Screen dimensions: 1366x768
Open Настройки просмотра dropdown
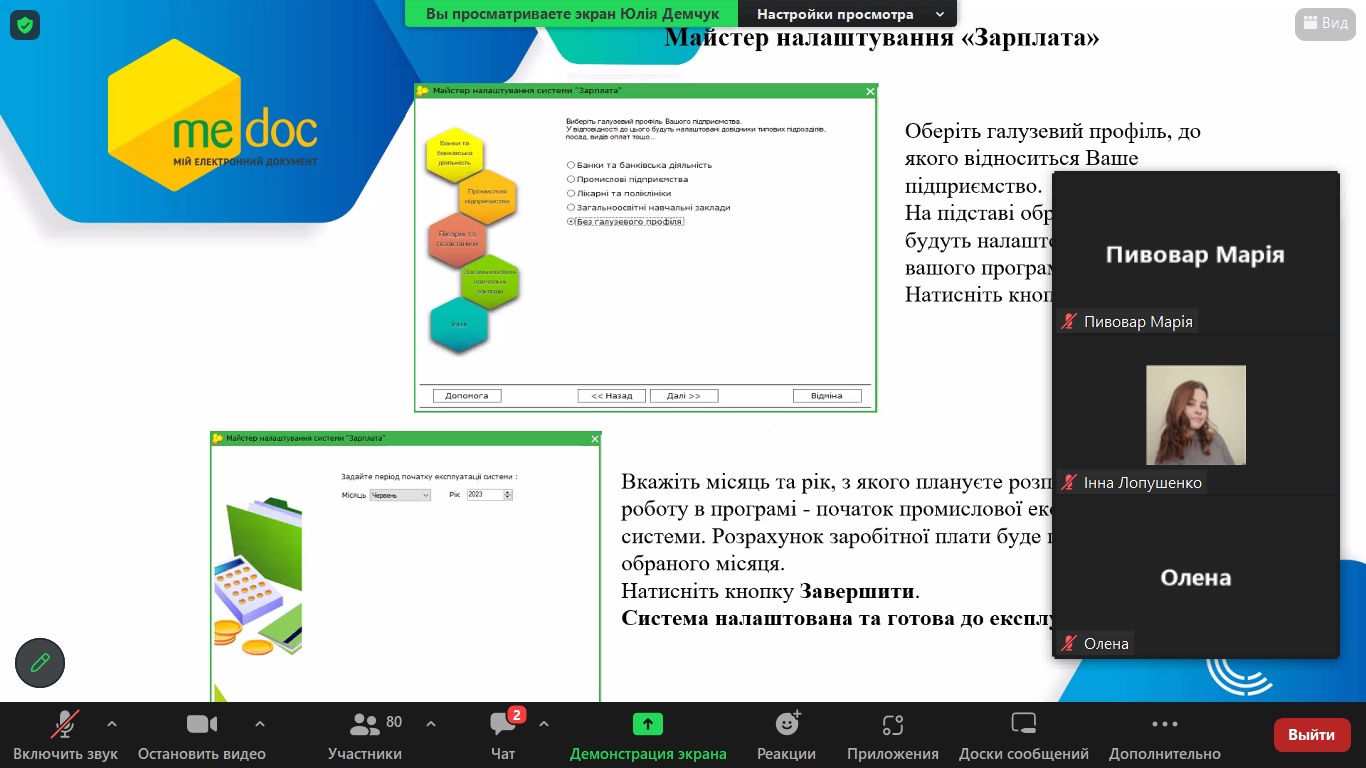pos(850,14)
